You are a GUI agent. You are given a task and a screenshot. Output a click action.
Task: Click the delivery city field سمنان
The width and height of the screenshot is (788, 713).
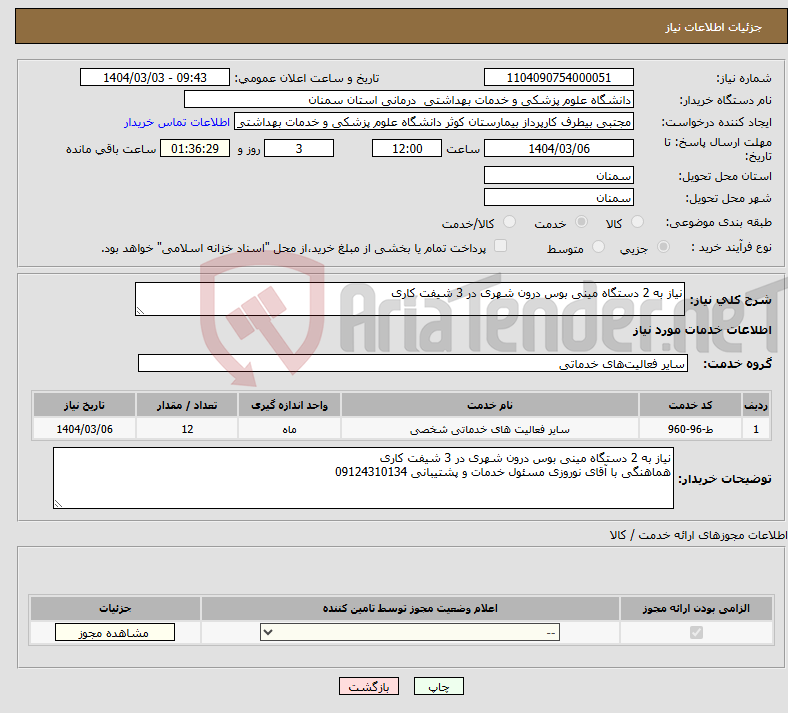pos(558,197)
